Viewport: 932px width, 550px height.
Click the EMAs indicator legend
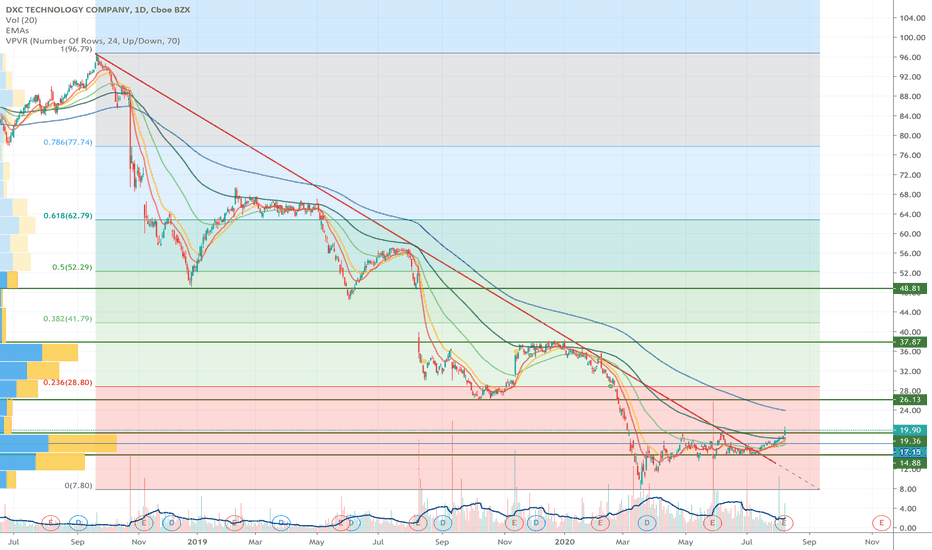point(17,30)
